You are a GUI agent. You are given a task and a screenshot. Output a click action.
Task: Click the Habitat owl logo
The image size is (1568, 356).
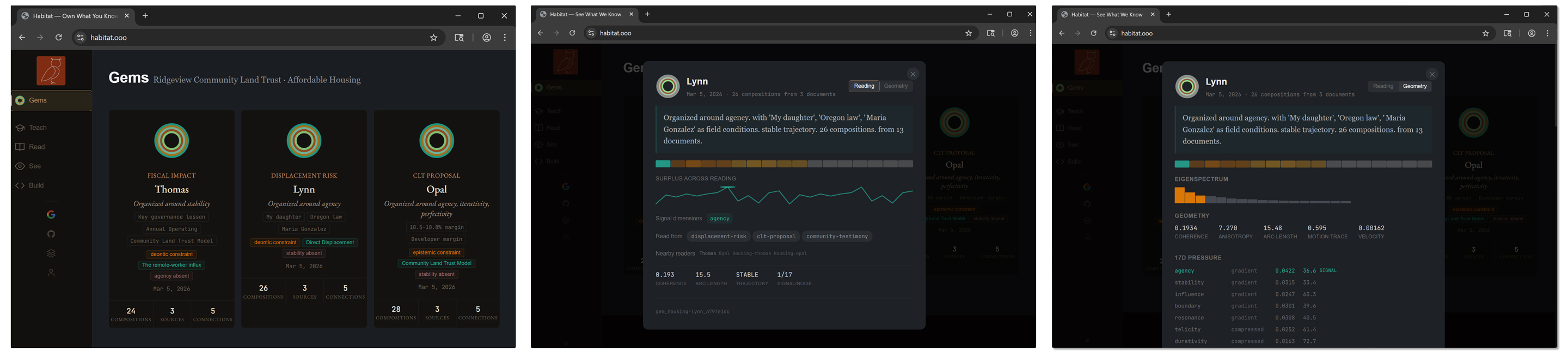[x=51, y=71]
